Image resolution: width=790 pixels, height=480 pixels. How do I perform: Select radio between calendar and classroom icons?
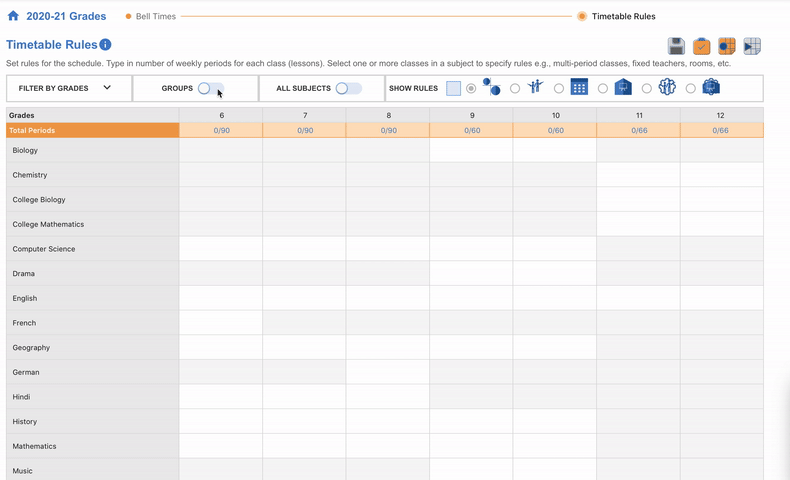point(603,89)
